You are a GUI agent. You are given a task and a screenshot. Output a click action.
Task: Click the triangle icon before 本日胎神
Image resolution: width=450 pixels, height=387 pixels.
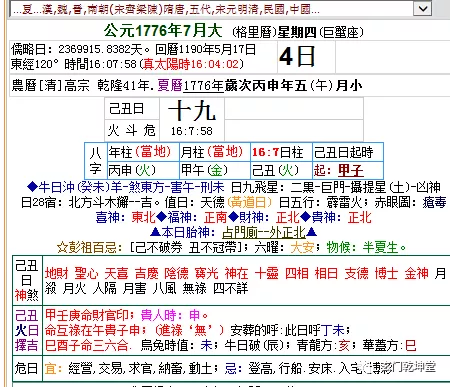[x=155, y=232]
